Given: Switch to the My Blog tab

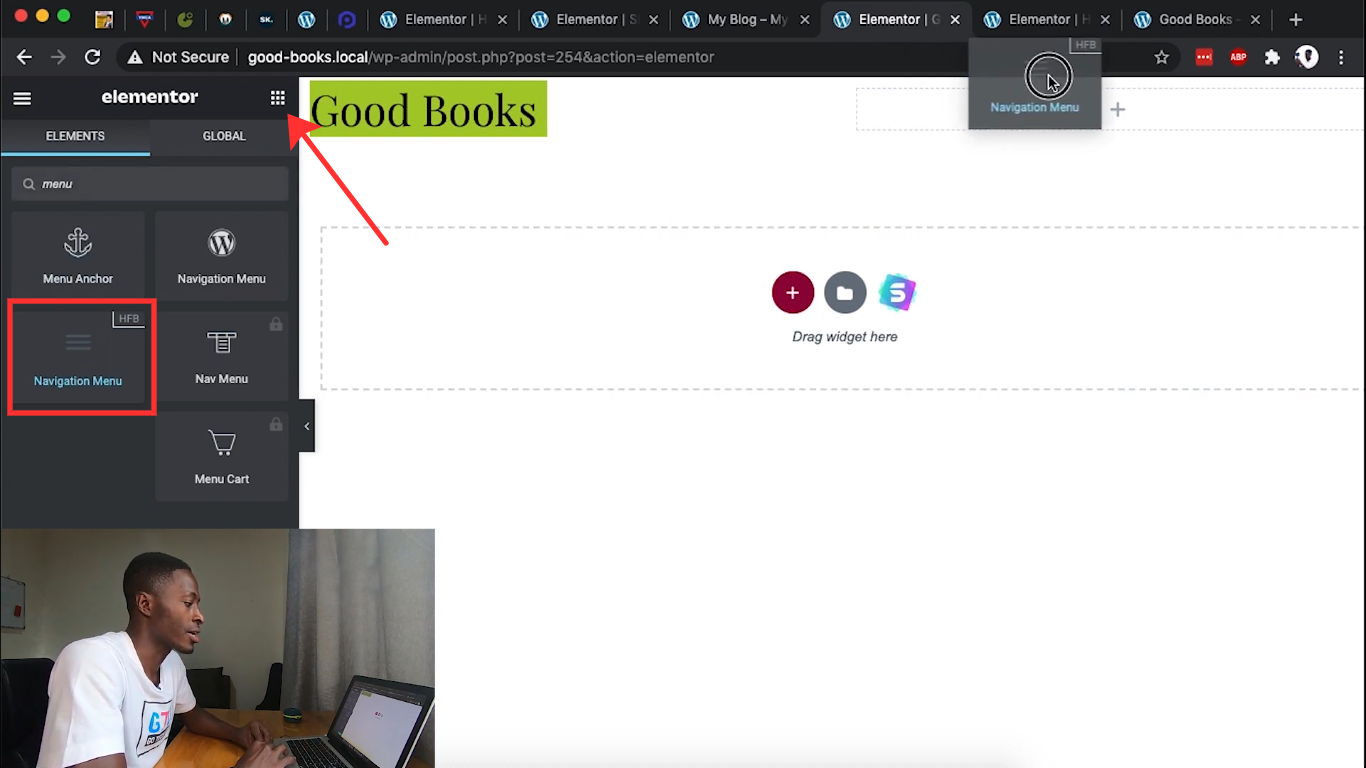Looking at the screenshot, I should pos(745,19).
